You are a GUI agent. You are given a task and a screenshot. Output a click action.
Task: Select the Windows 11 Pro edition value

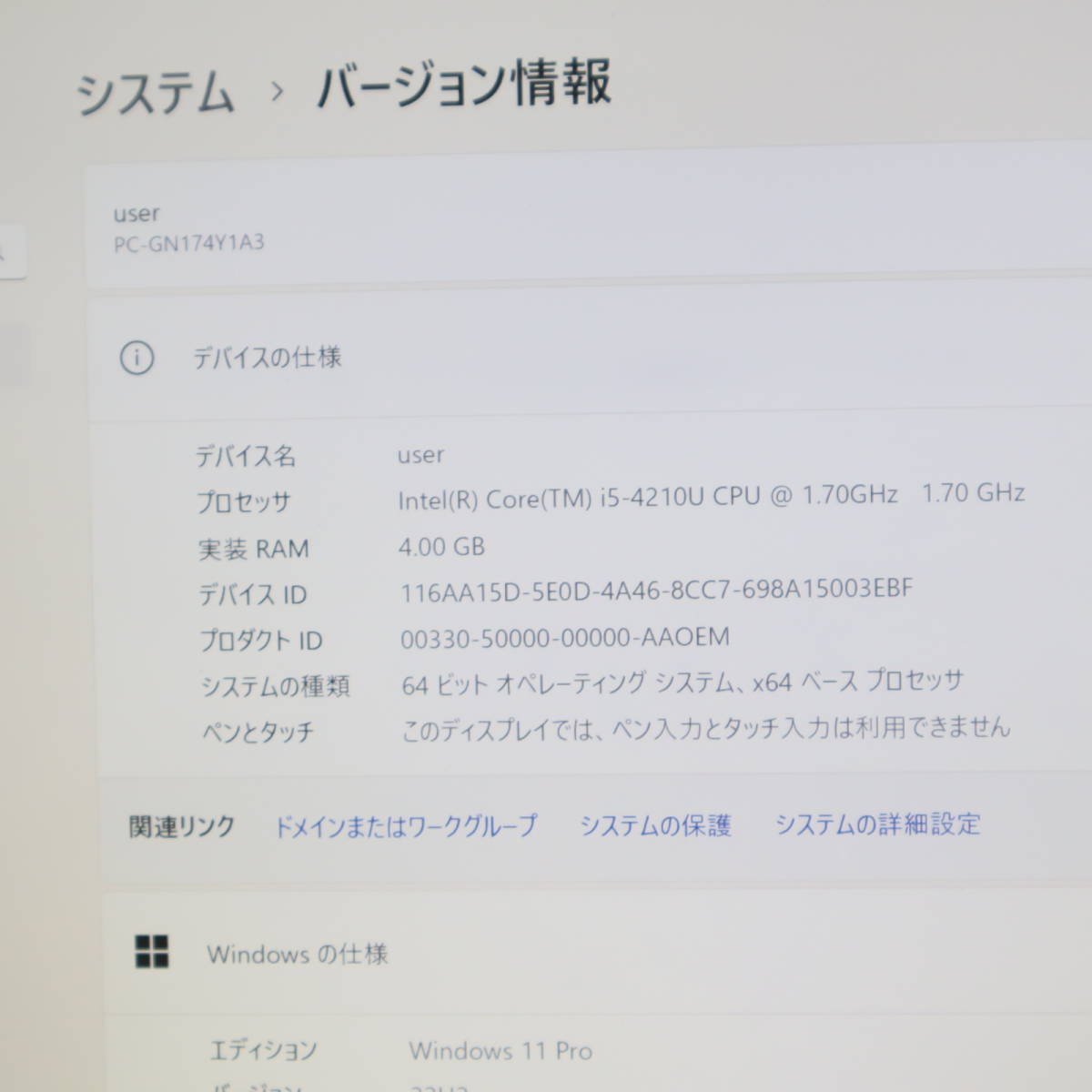pyautogui.click(x=500, y=1051)
